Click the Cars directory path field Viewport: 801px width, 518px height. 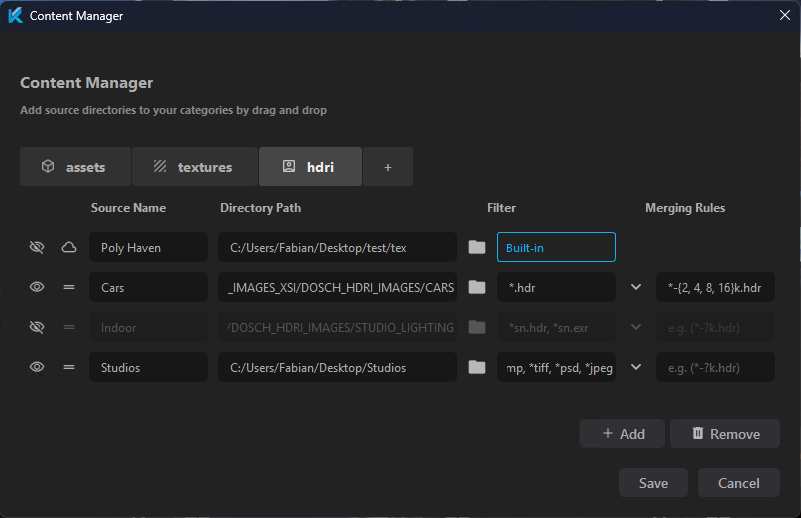pyautogui.click(x=337, y=287)
